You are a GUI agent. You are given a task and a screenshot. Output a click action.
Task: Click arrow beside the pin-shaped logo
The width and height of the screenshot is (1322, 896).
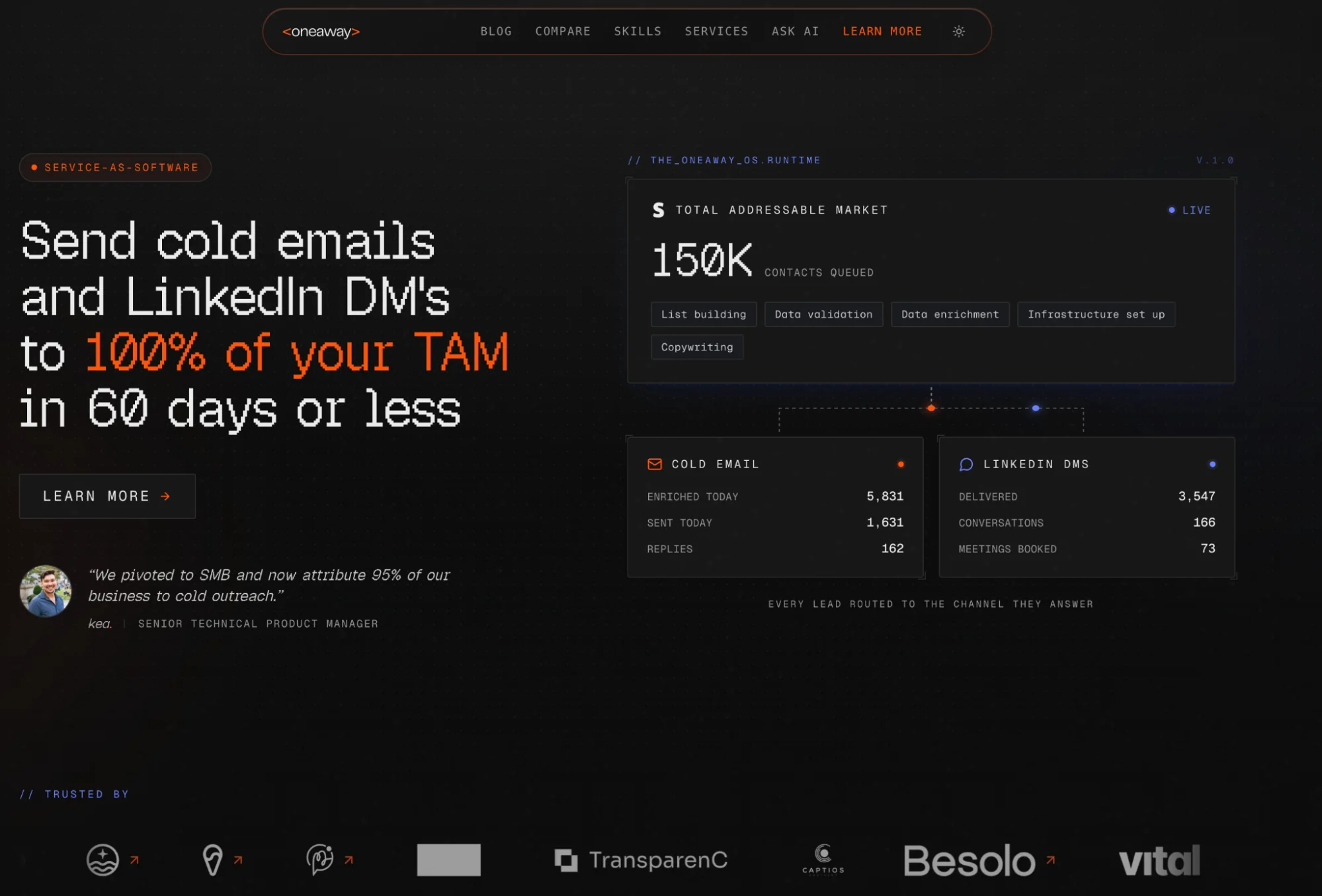coord(238,860)
